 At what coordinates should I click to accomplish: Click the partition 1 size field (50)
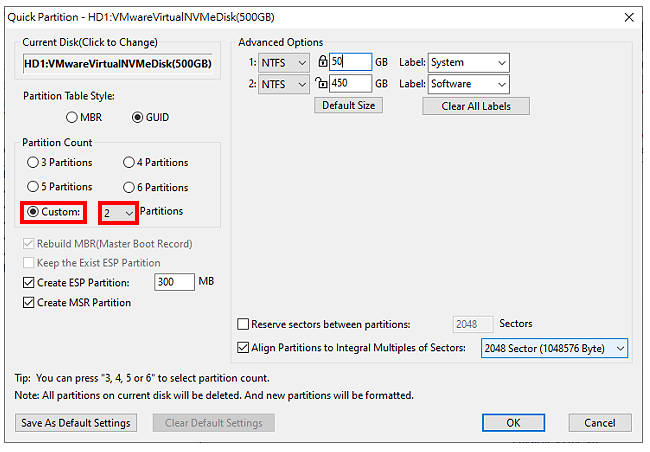tap(350, 62)
